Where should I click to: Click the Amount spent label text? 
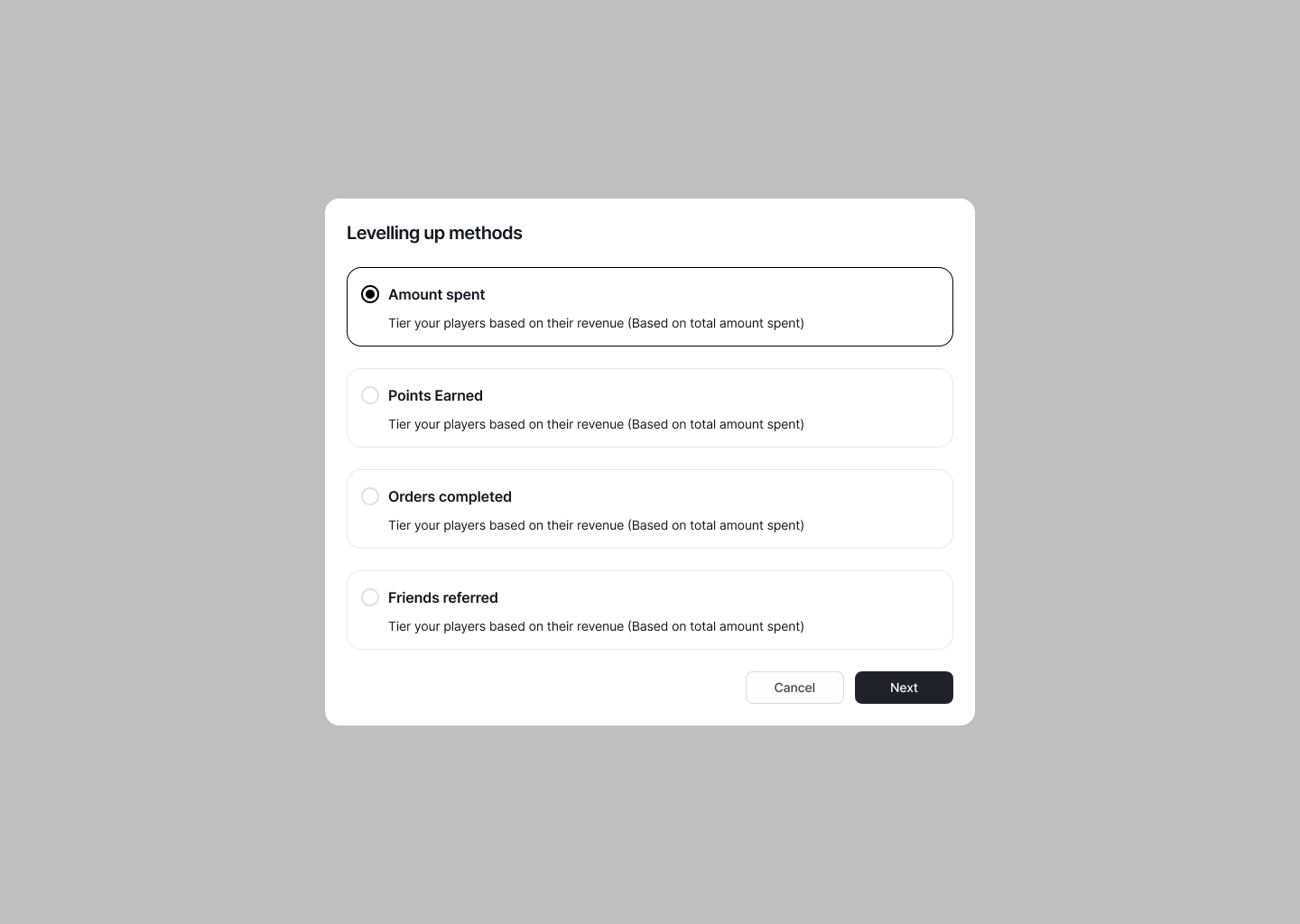pyautogui.click(x=437, y=294)
